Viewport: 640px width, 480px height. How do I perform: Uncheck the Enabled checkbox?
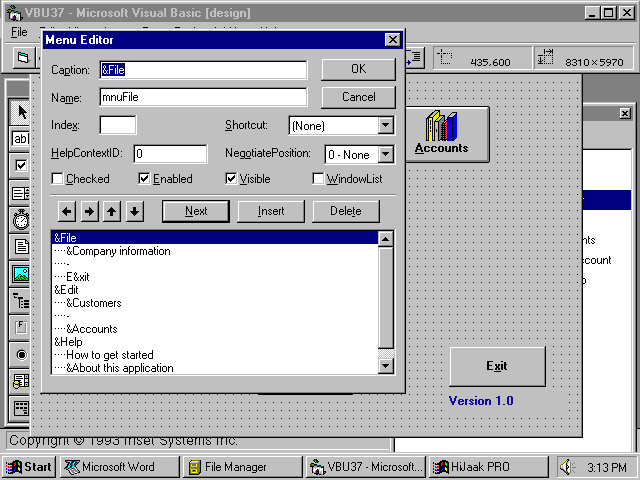point(145,179)
